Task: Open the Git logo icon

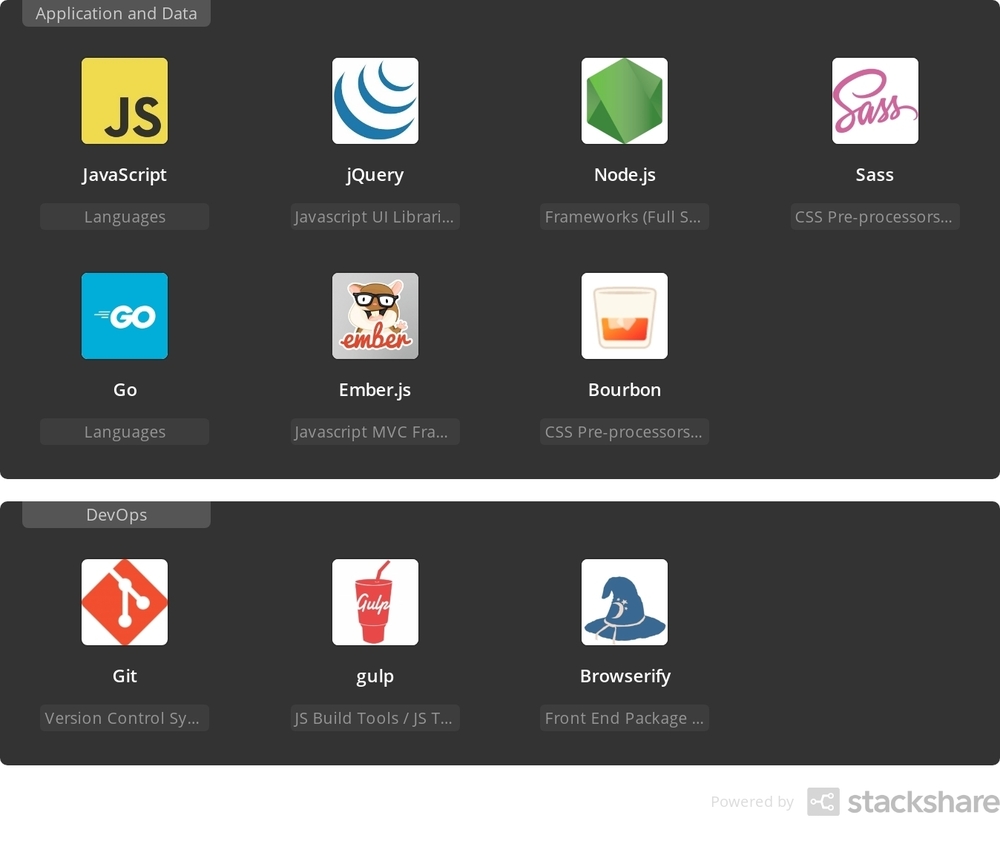Action: (x=124, y=602)
